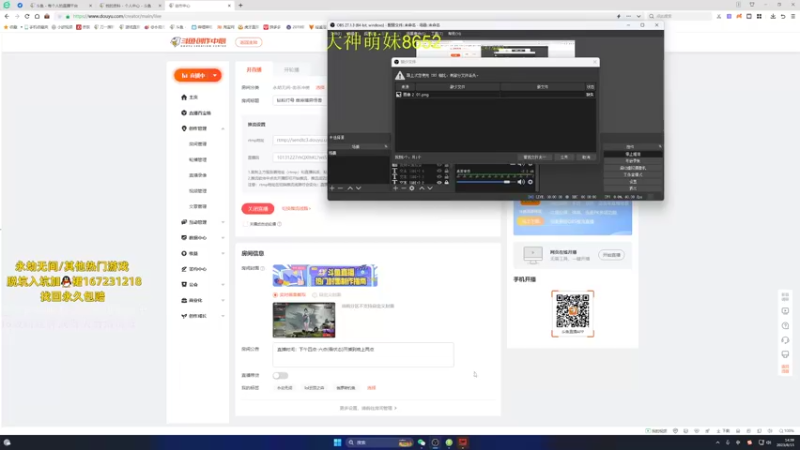800x450 pixels.
Task: Switch to the first browser tab
Action: (x=60, y=6)
